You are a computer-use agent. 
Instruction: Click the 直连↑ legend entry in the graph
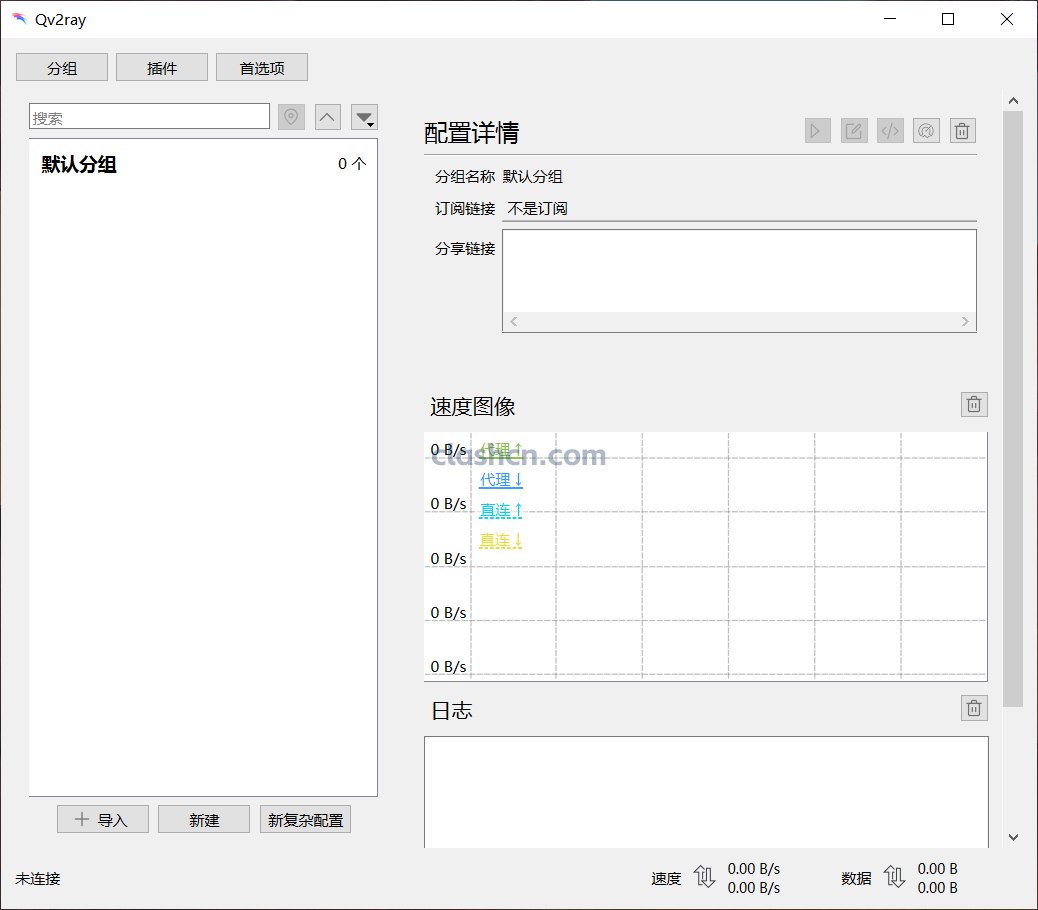(x=501, y=510)
